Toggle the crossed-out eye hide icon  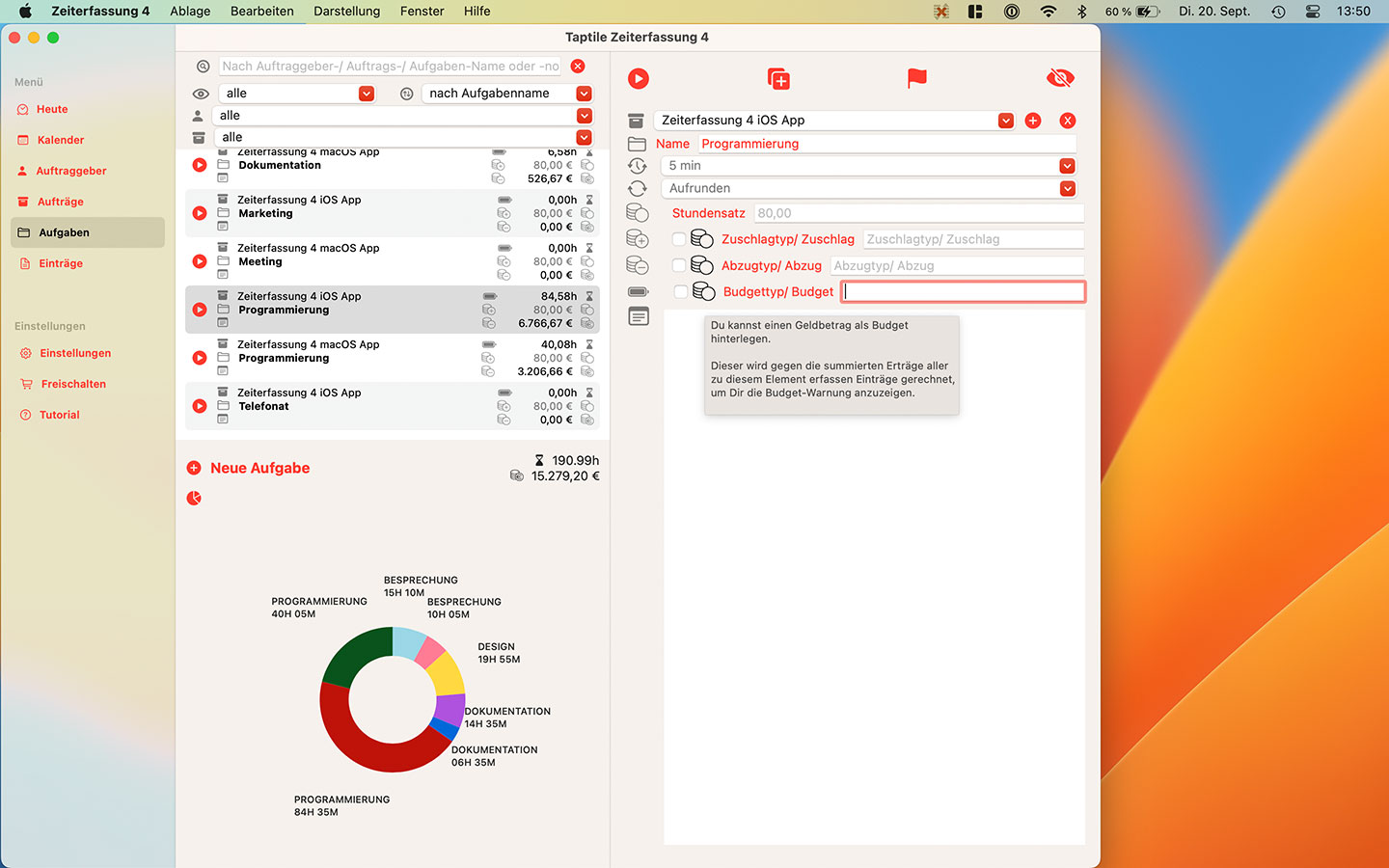click(x=1060, y=78)
